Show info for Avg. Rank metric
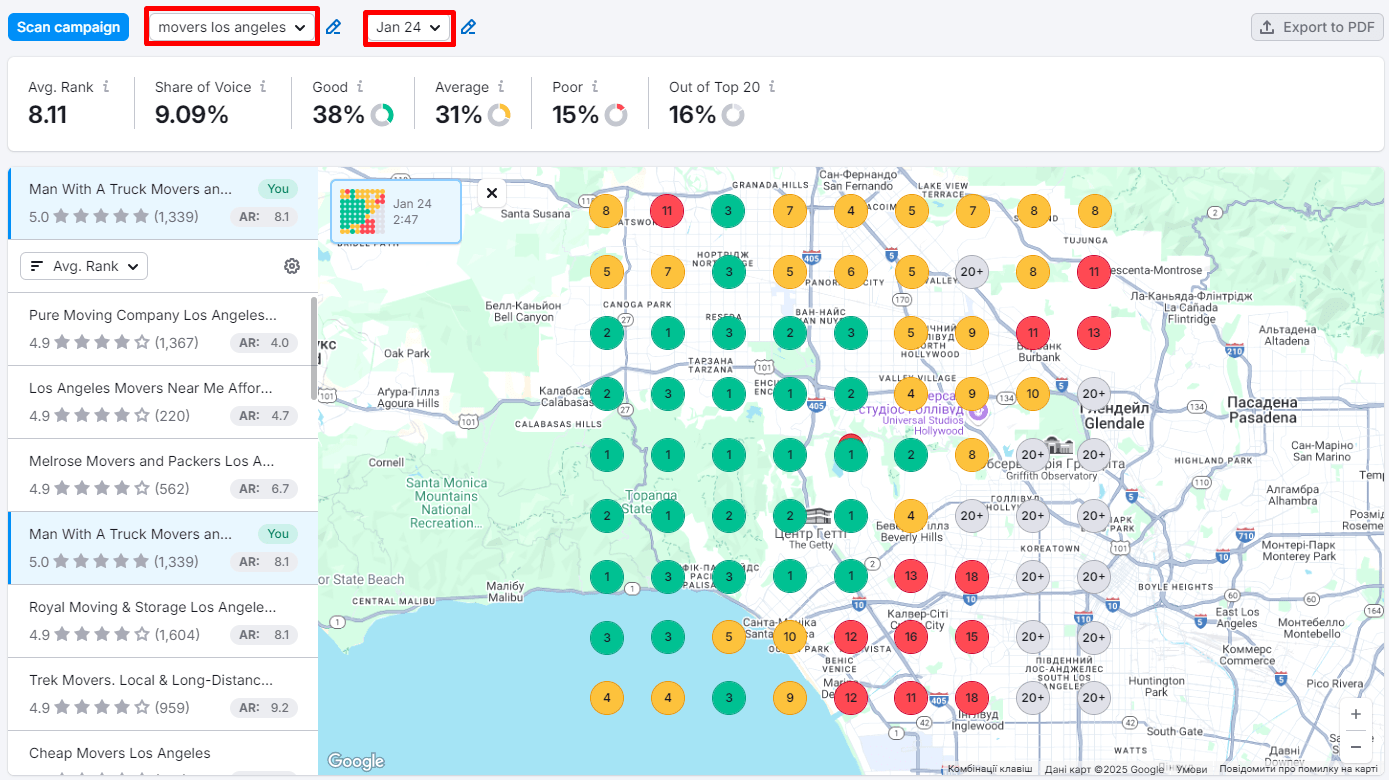The height and width of the screenshot is (780, 1389). click(x=106, y=87)
